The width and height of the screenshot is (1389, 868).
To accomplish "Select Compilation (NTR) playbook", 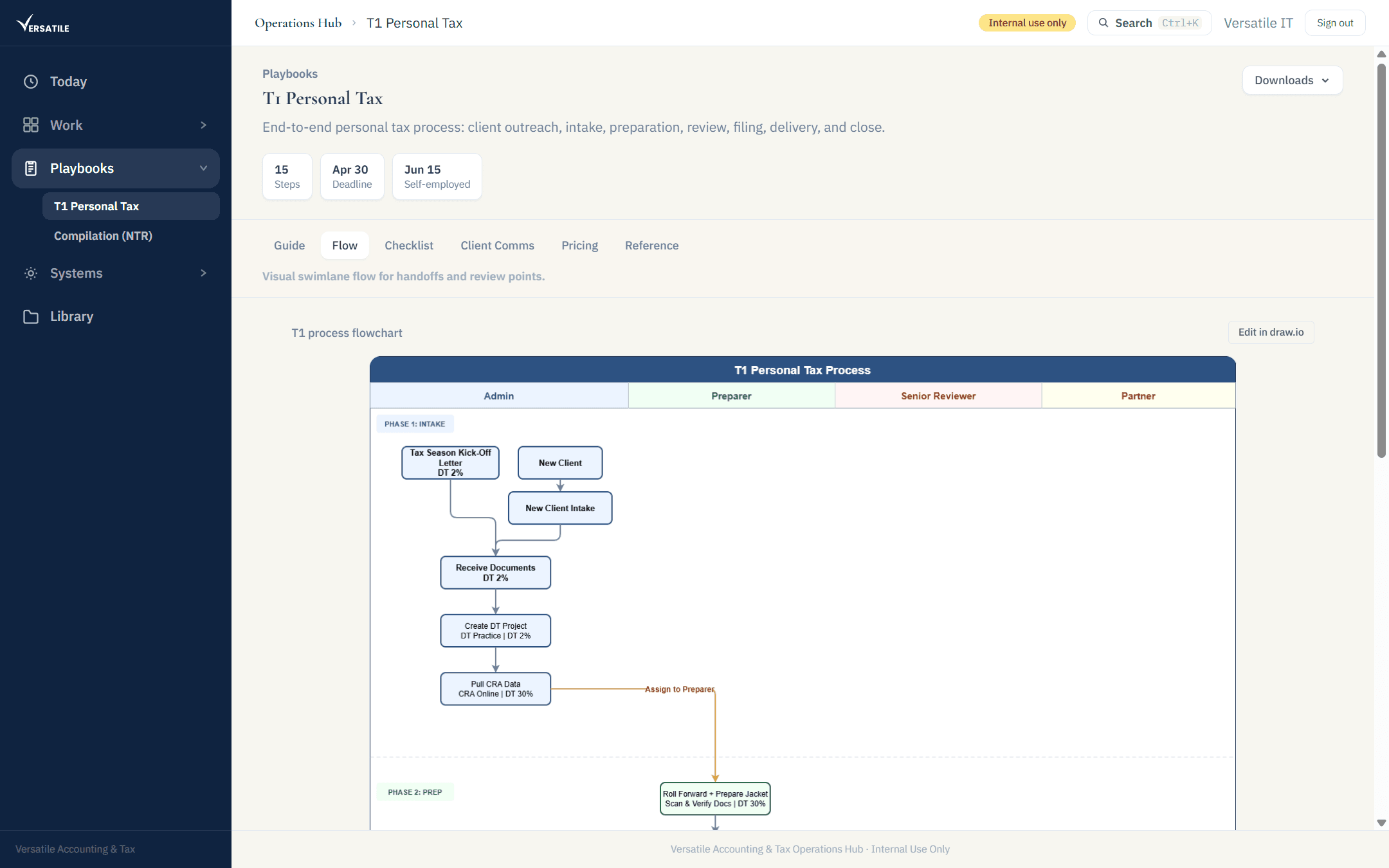I will 131,236.
